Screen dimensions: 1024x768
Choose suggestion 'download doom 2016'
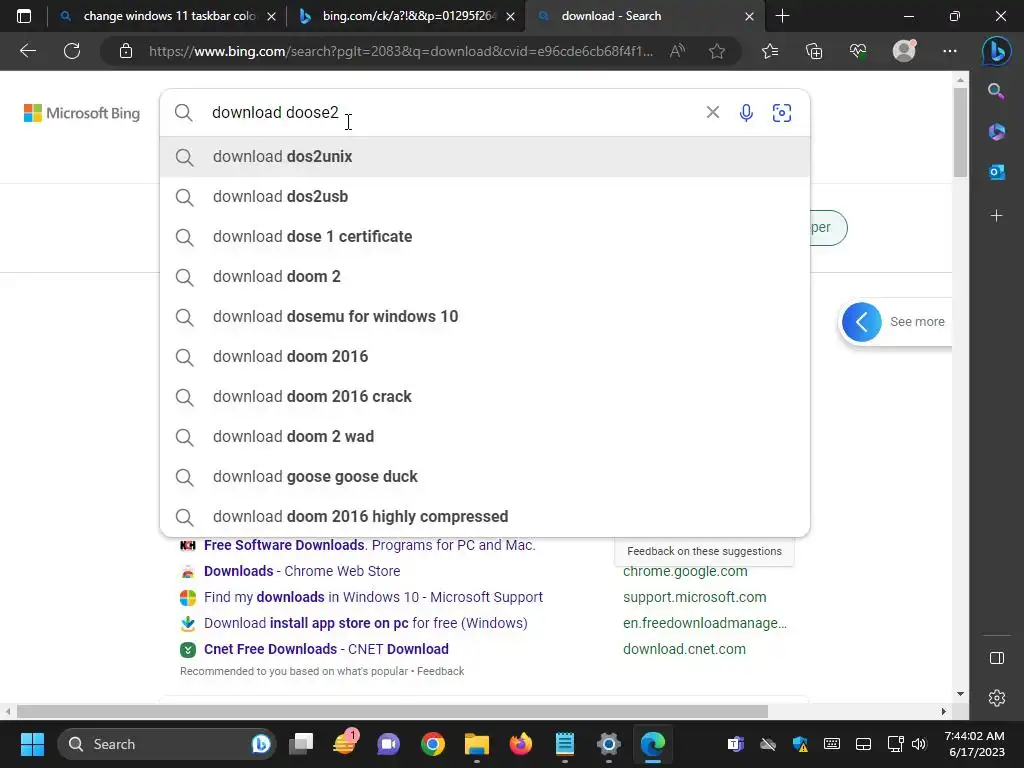485,357
